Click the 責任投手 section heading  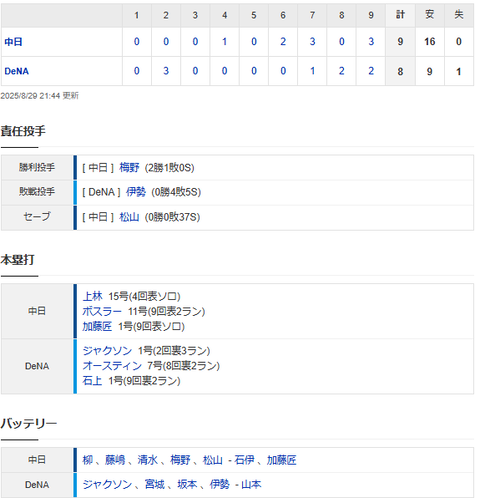pos(23,131)
